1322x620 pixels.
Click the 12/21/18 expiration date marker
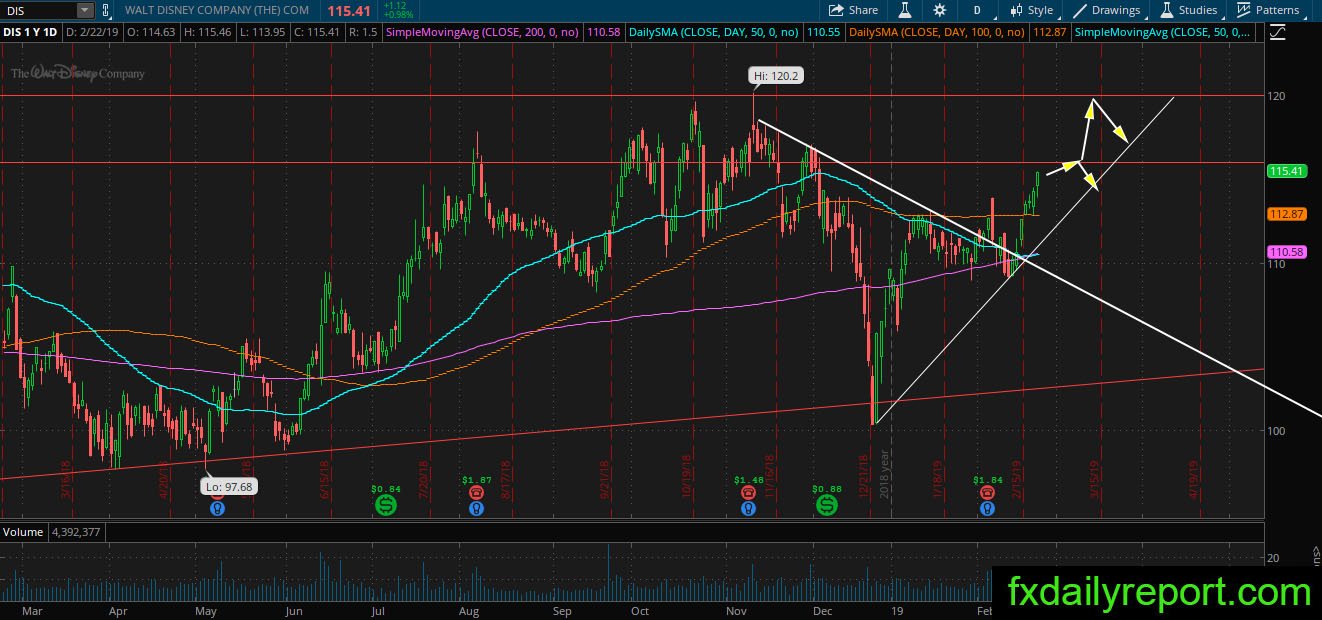(x=864, y=476)
